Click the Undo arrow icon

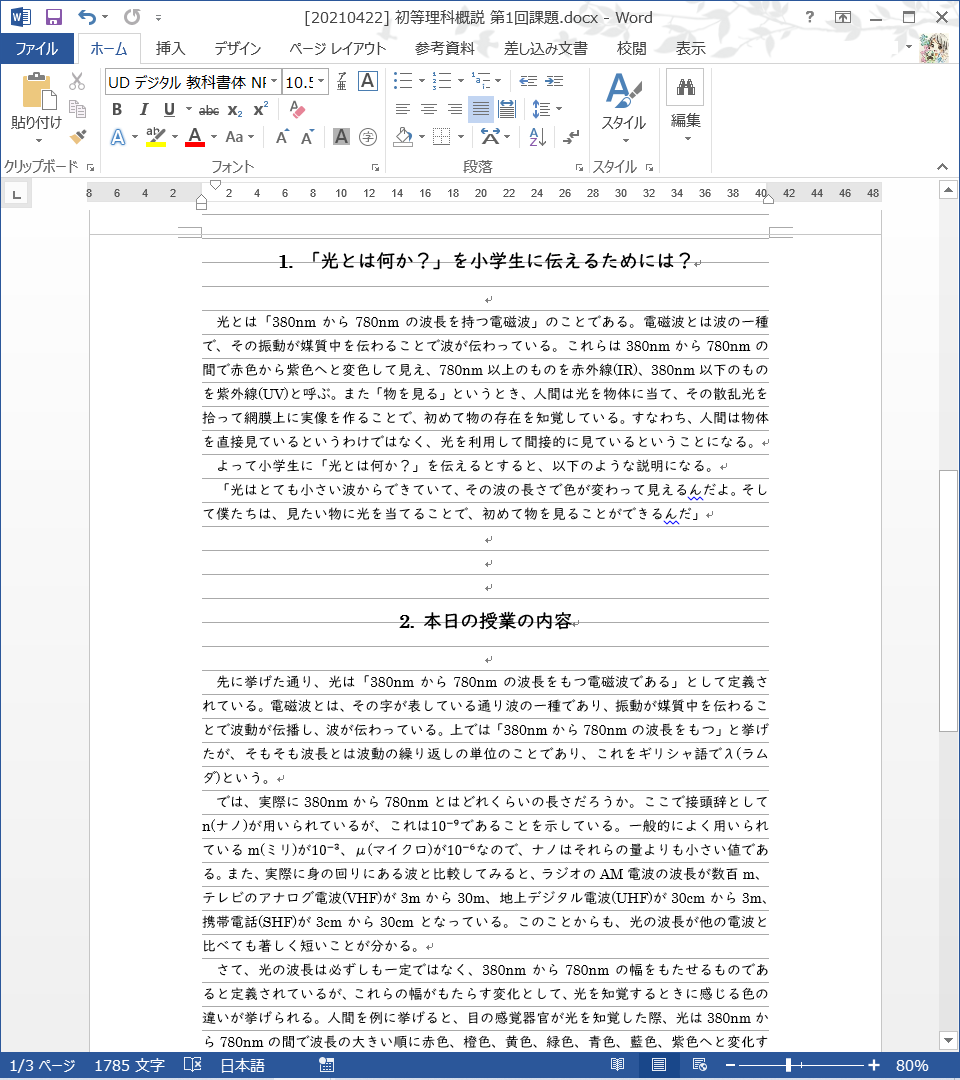(x=87, y=17)
